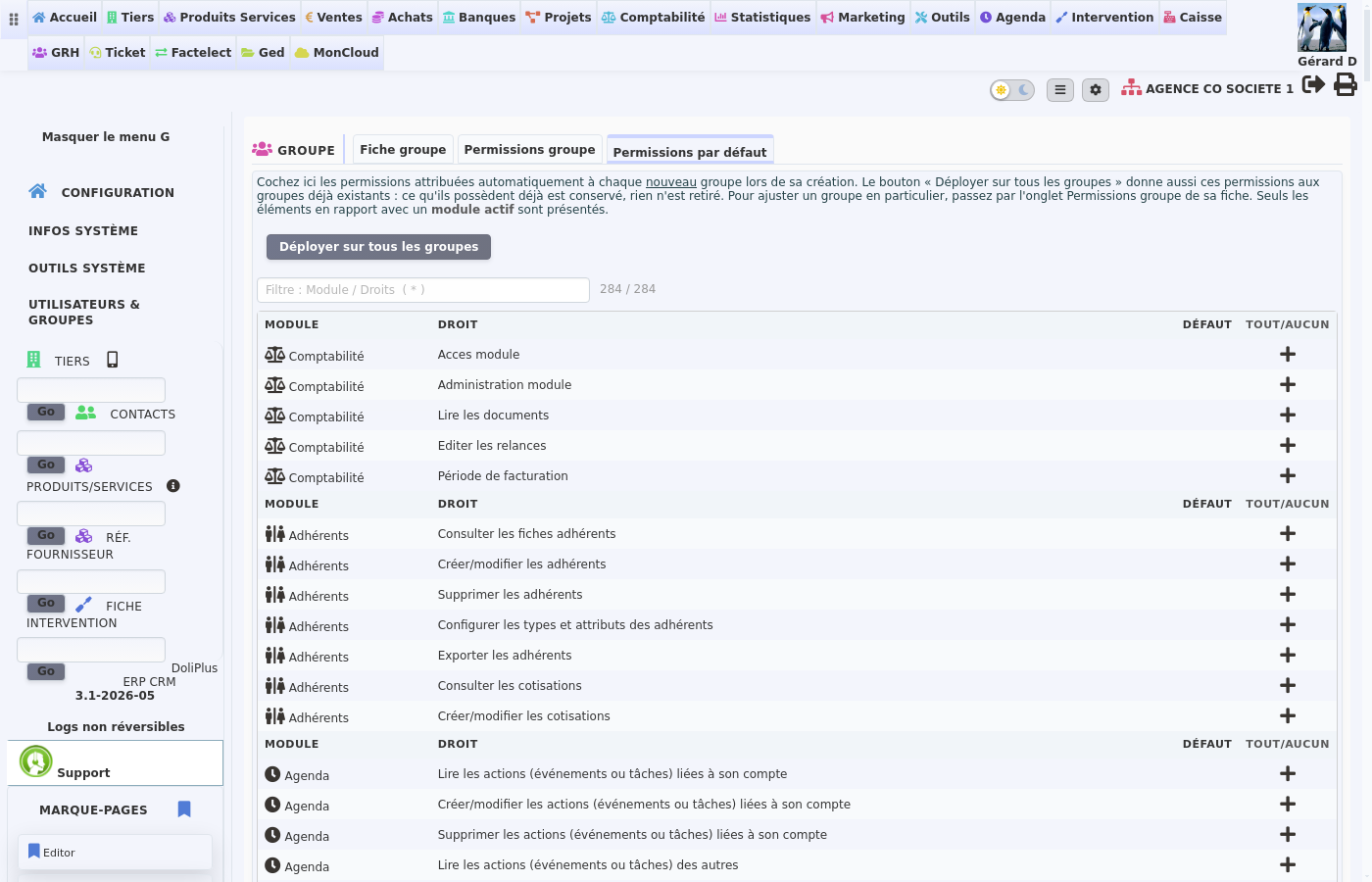
Task: Open the Projets menu
Action: (559, 18)
